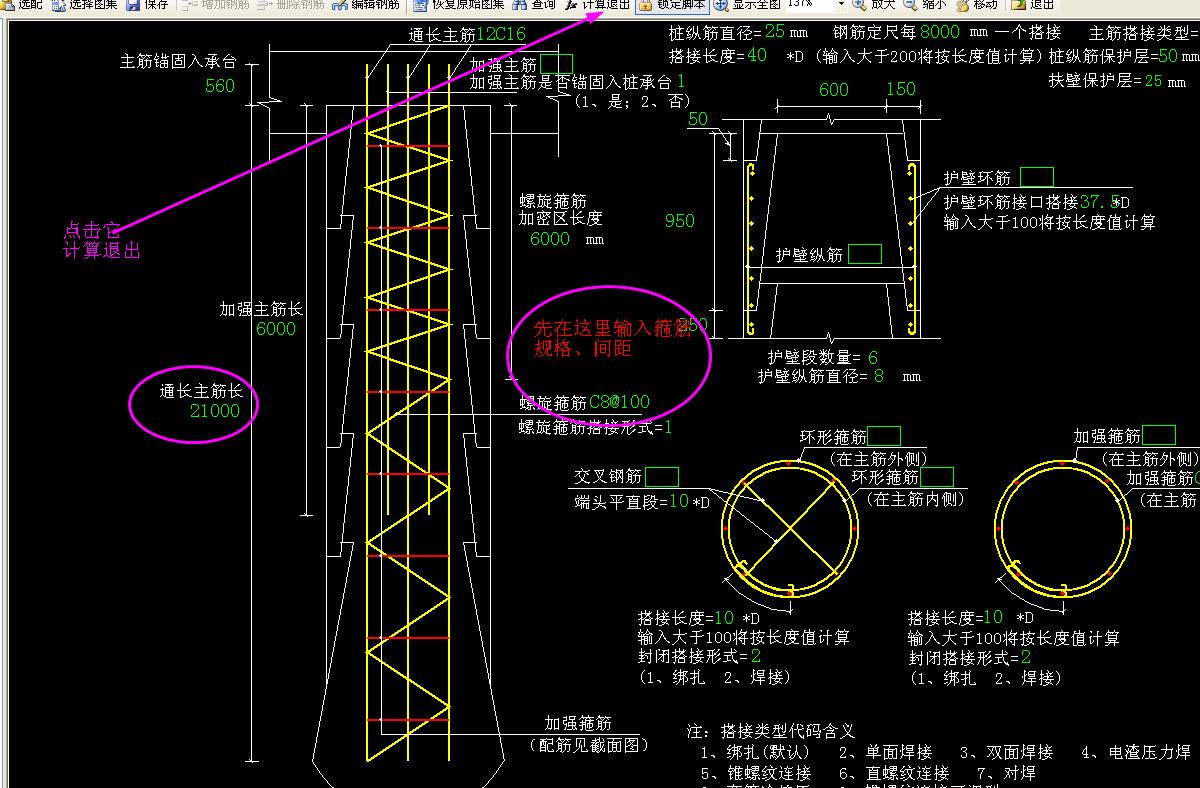Click the 150 dimension value
This screenshot has height=788, width=1200.
coord(901,89)
